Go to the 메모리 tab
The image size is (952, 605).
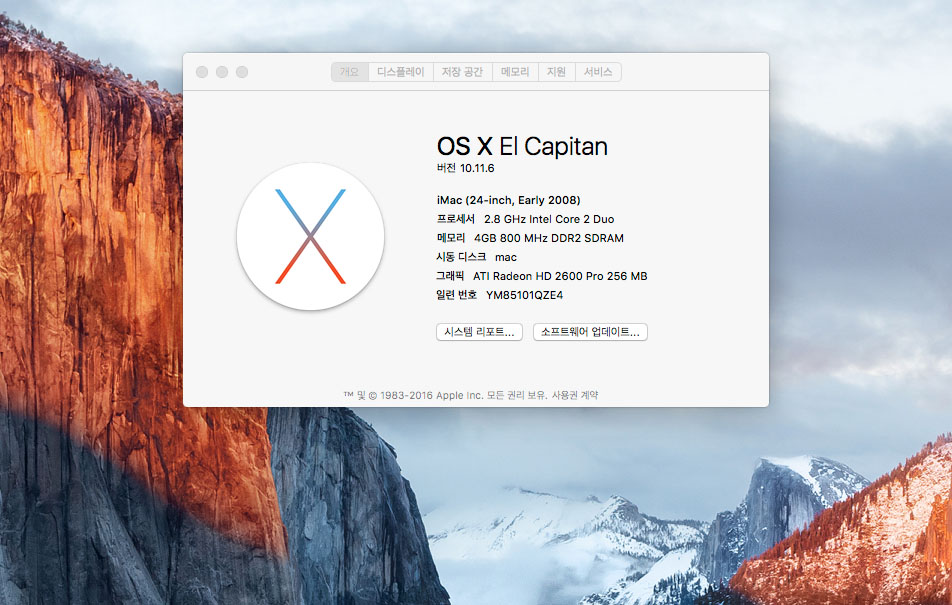tap(515, 72)
